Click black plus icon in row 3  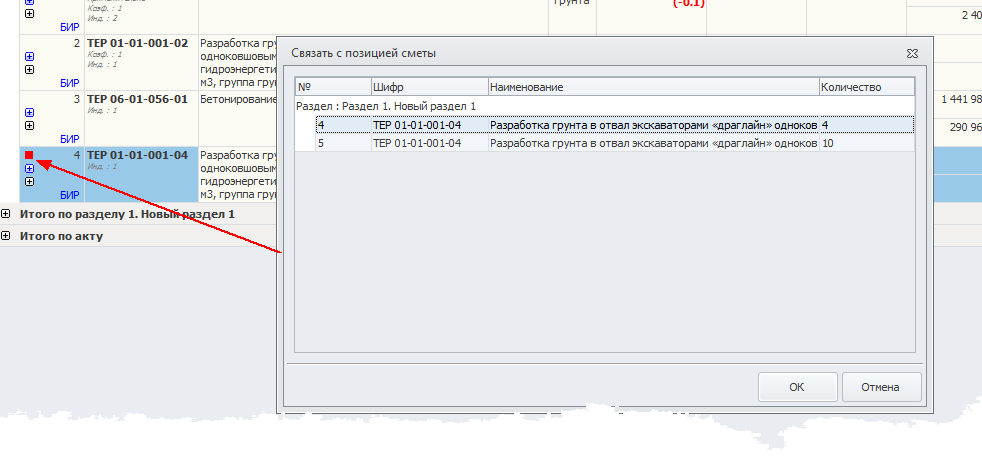(x=29, y=126)
